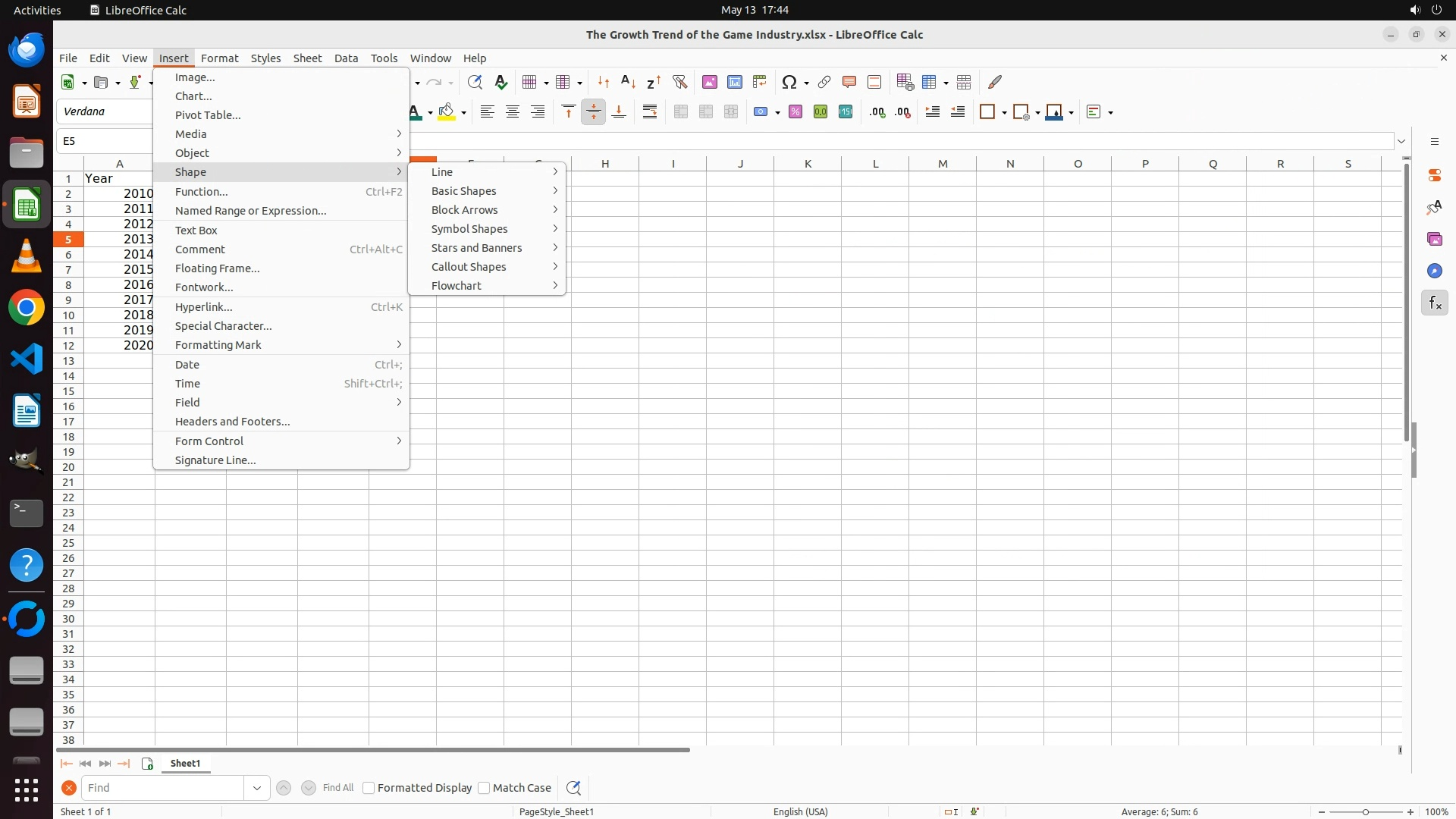Click the AutoFilter toolbar icon
The height and width of the screenshot is (819, 1456).
coord(679,82)
